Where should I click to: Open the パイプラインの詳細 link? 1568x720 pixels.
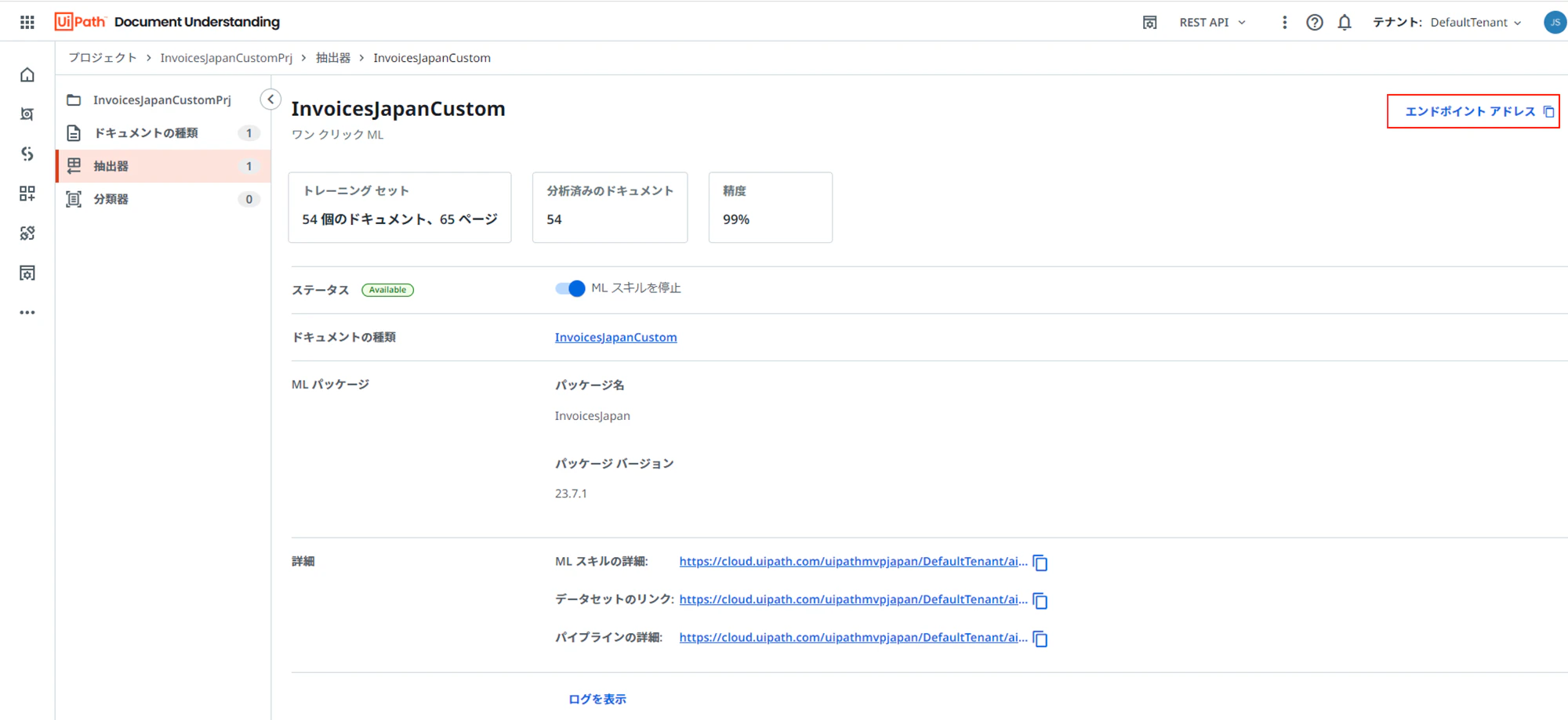coord(853,637)
